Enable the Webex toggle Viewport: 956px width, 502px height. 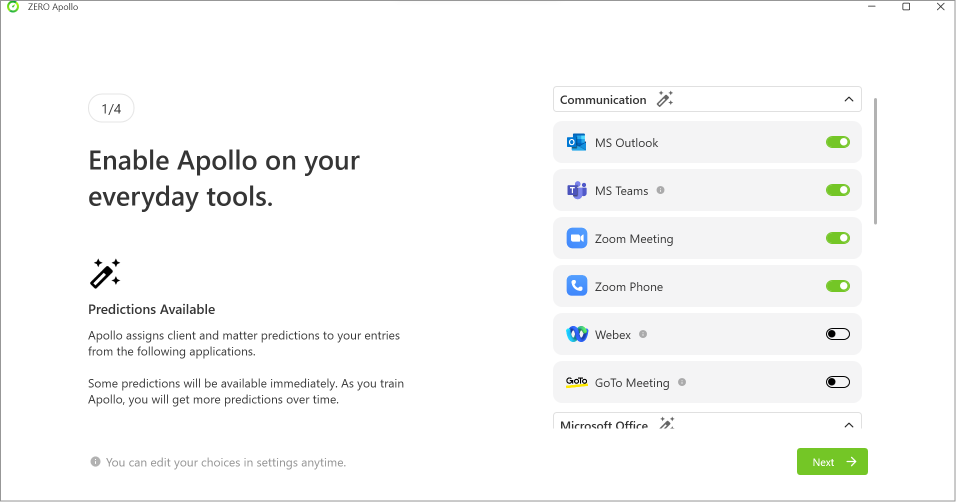837,335
